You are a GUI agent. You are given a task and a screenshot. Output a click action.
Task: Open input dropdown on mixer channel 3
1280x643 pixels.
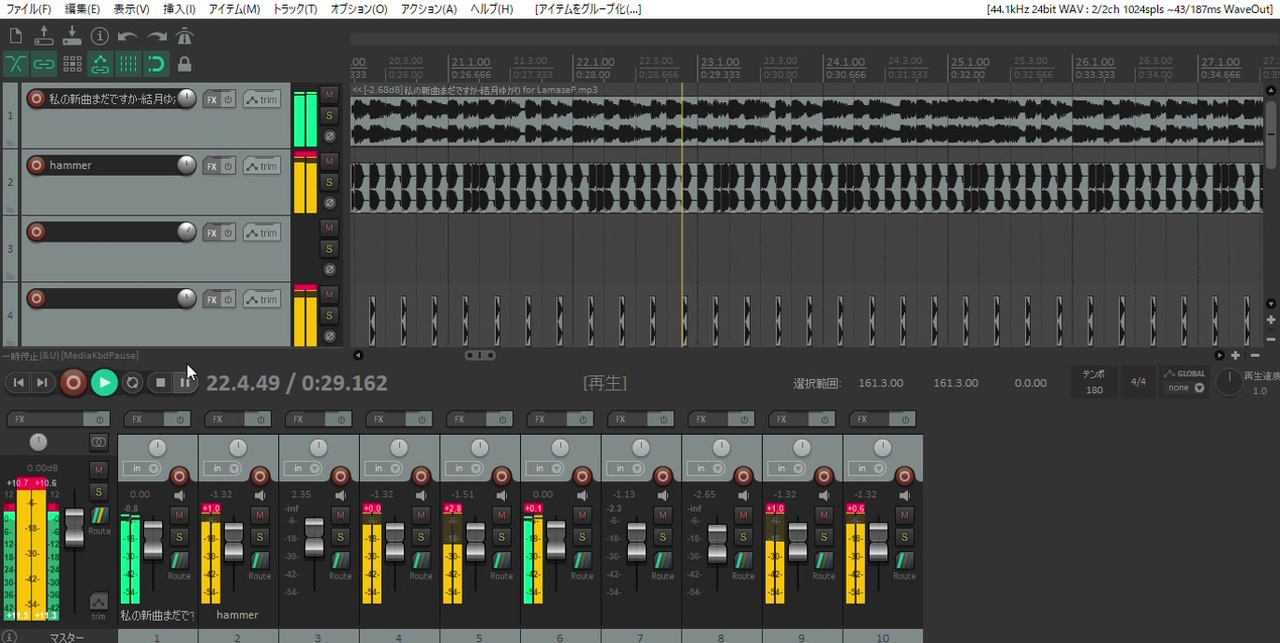pos(302,468)
